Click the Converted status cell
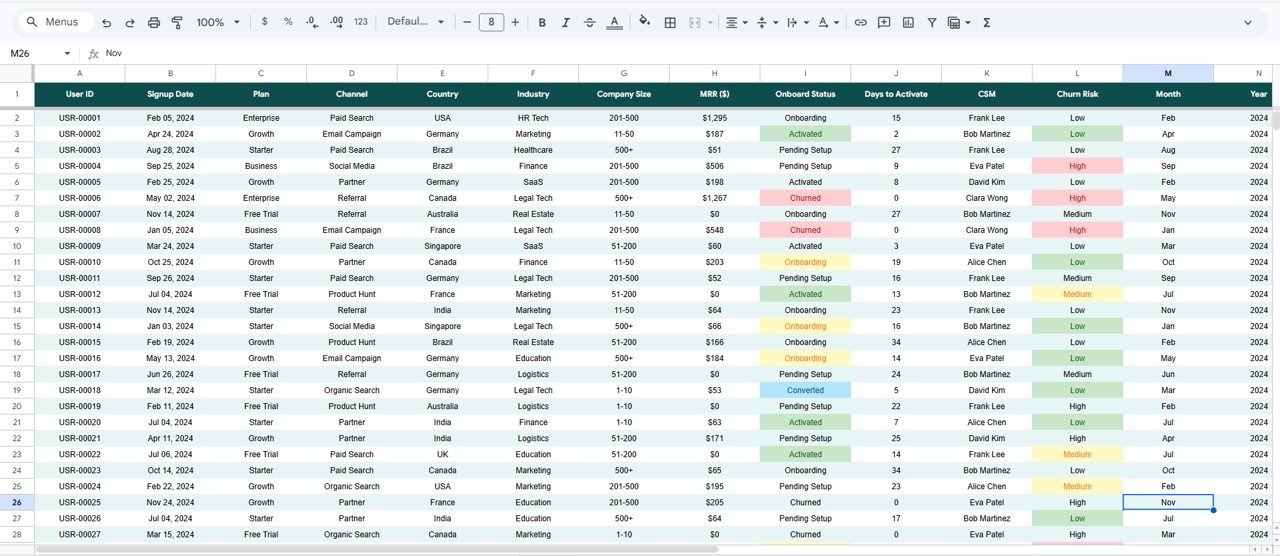The image size is (1280, 556). 805,390
